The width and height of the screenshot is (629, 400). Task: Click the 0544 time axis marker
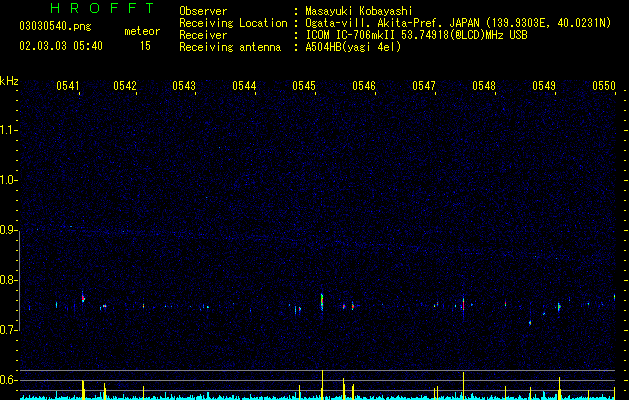click(244, 86)
